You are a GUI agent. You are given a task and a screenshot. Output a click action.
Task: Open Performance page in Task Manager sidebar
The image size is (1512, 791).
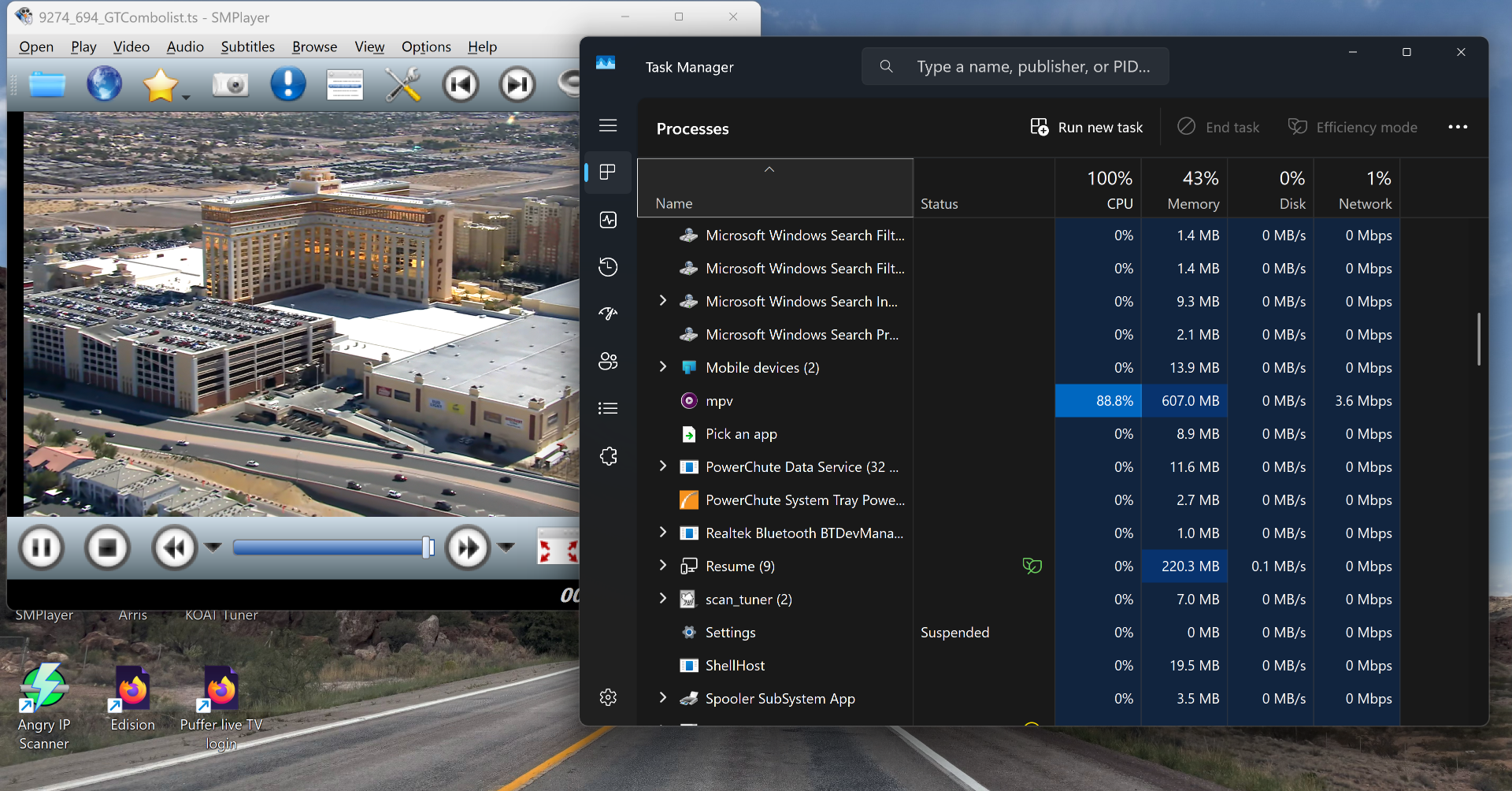[608, 220]
